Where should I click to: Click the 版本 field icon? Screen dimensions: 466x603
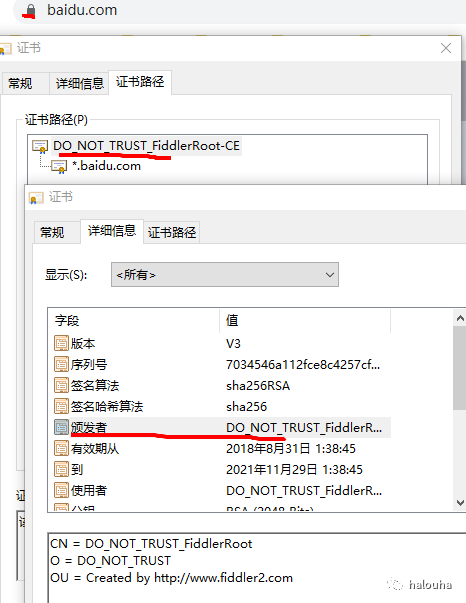[x=61, y=343]
